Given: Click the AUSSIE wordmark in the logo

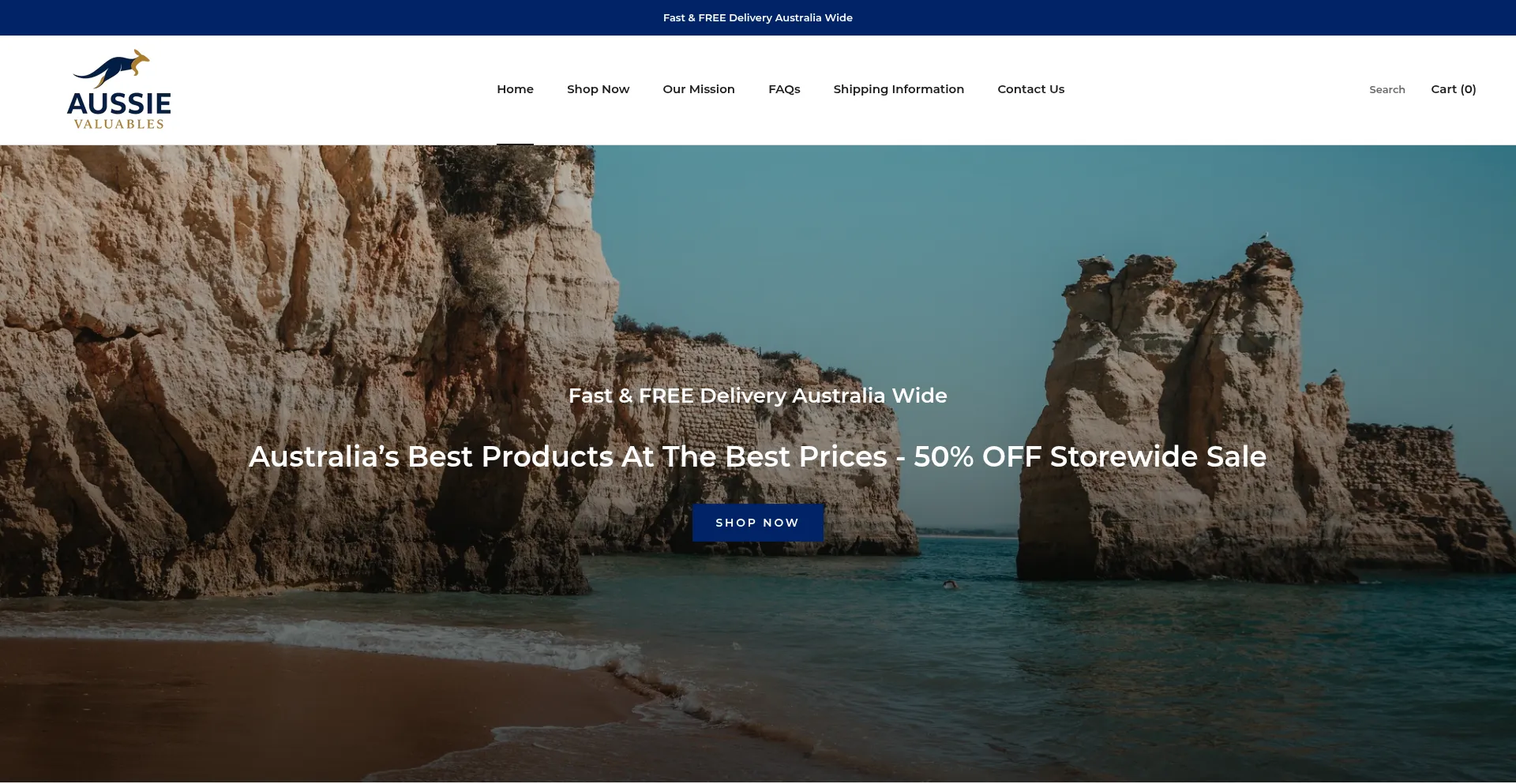Looking at the screenshot, I should pos(118,103).
